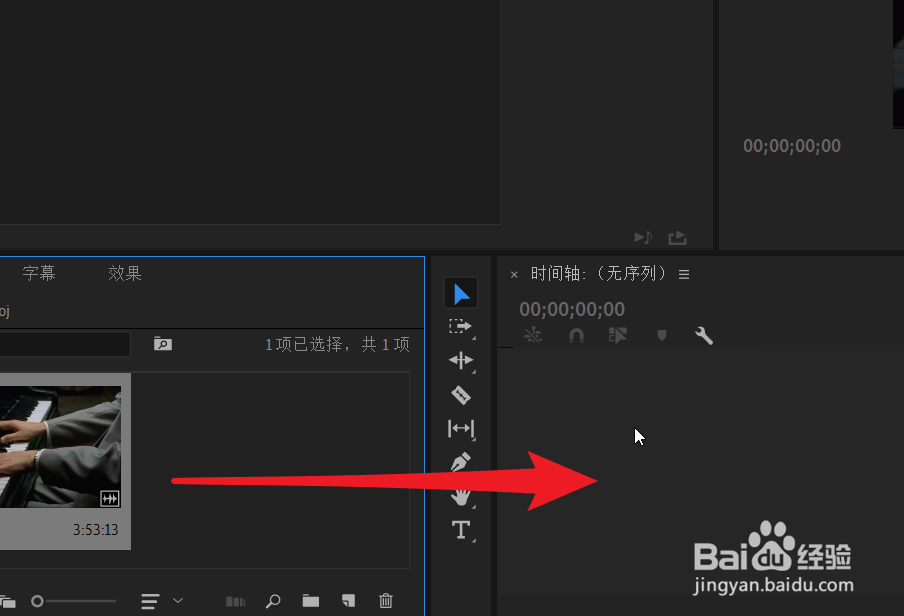Click the clip duration 3:53:13
This screenshot has height=616, width=904.
[x=96, y=529]
